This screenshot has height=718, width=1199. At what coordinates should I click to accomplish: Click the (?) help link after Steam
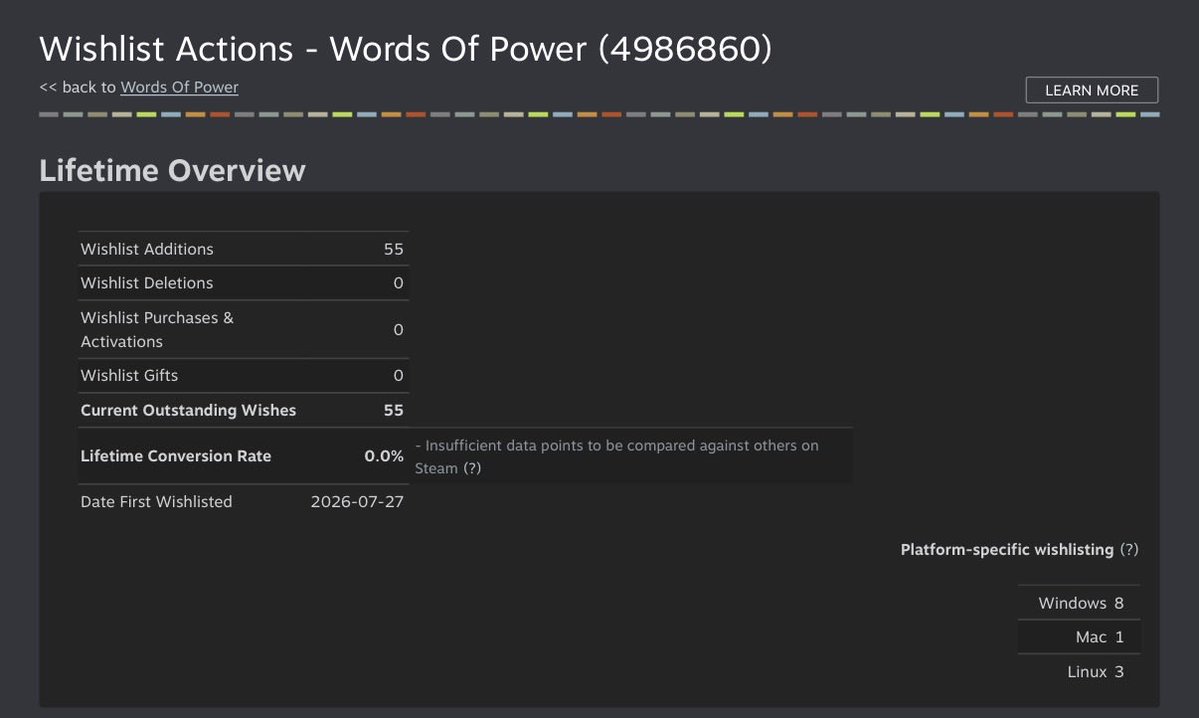[x=472, y=468]
